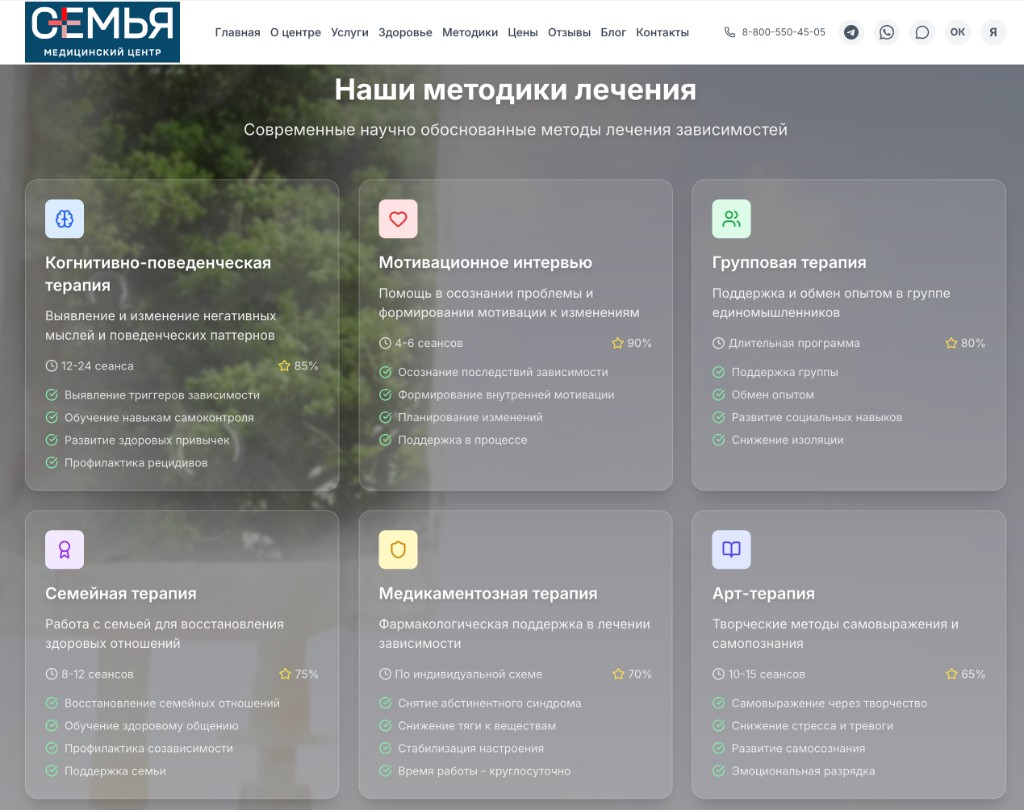The width and height of the screenshot is (1024, 810).
Task: Click the Когнитивно-поведенческая терапия card title
Action: point(158,274)
